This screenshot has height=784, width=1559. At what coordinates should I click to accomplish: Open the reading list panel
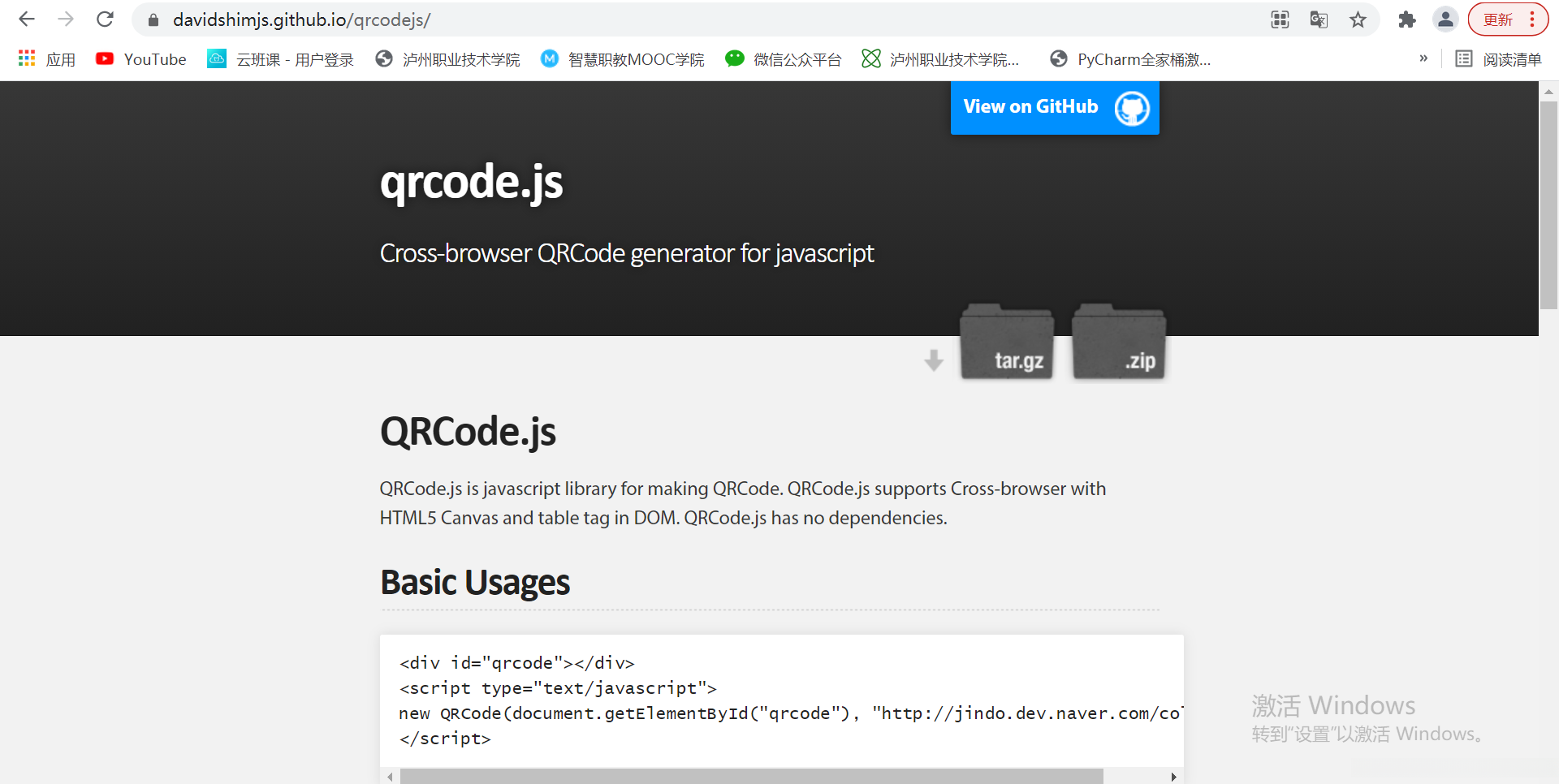(x=1499, y=59)
